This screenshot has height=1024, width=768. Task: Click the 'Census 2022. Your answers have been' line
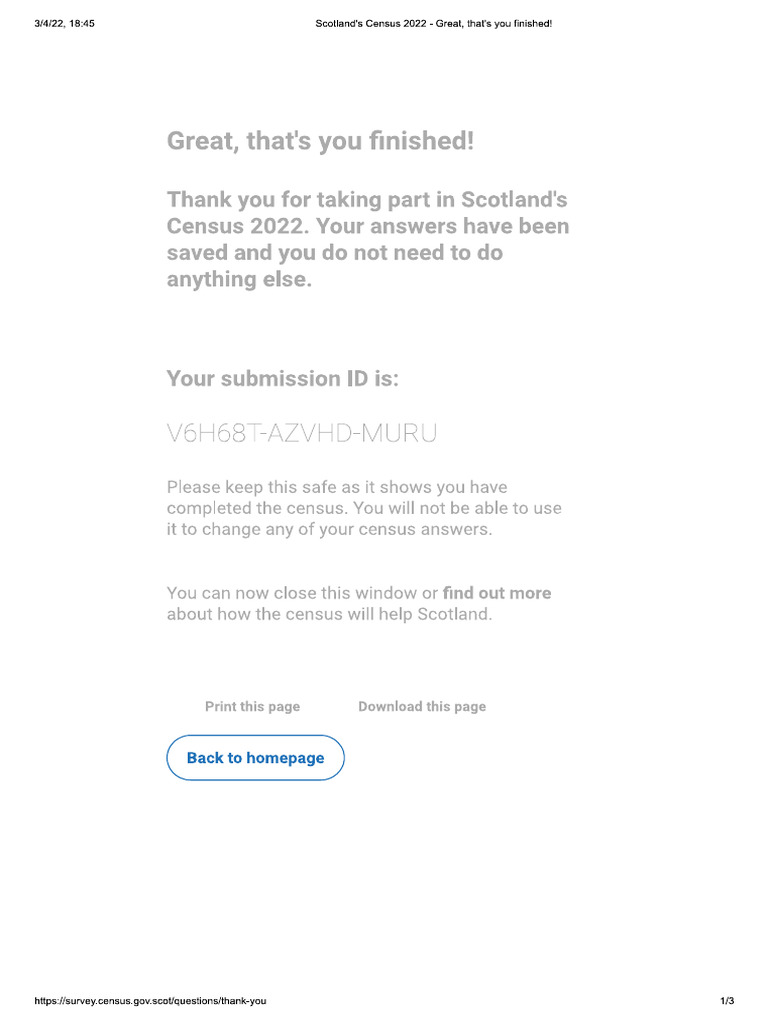coord(367,226)
